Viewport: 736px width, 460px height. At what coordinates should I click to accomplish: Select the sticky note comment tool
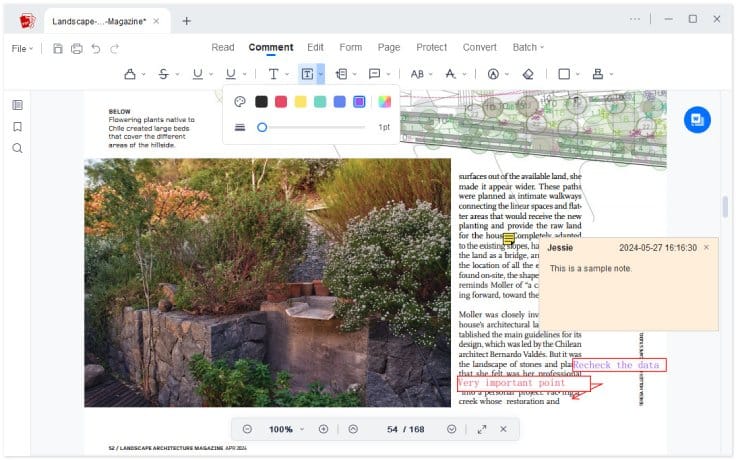pyautogui.click(x=375, y=74)
